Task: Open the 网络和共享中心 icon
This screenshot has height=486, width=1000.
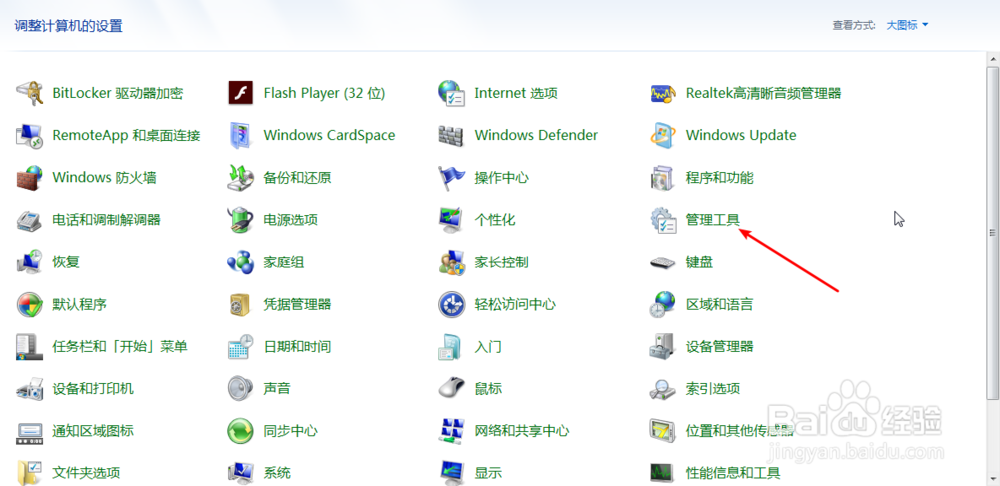Action: [x=452, y=431]
